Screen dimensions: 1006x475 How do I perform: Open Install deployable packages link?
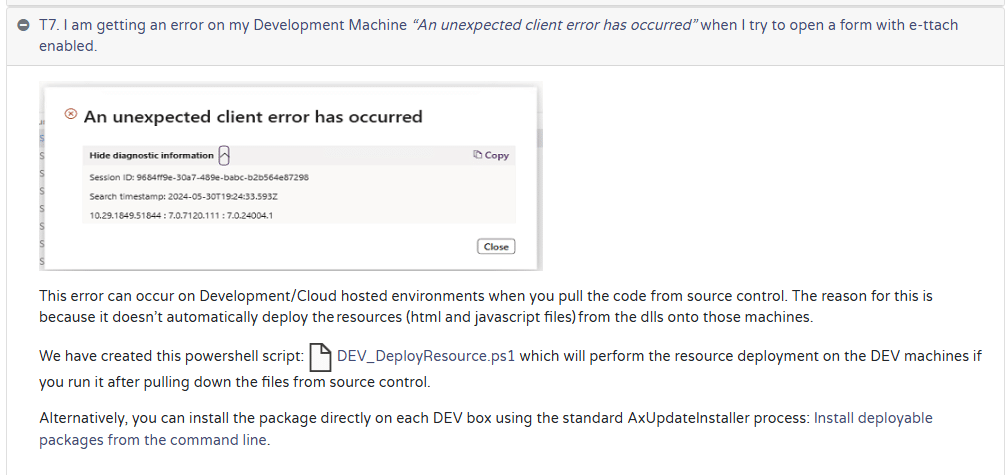click(x=872, y=418)
